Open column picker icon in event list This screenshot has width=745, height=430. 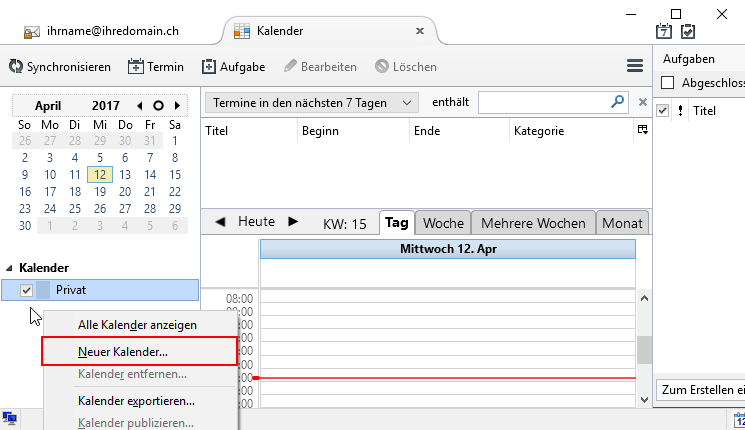[x=641, y=130]
